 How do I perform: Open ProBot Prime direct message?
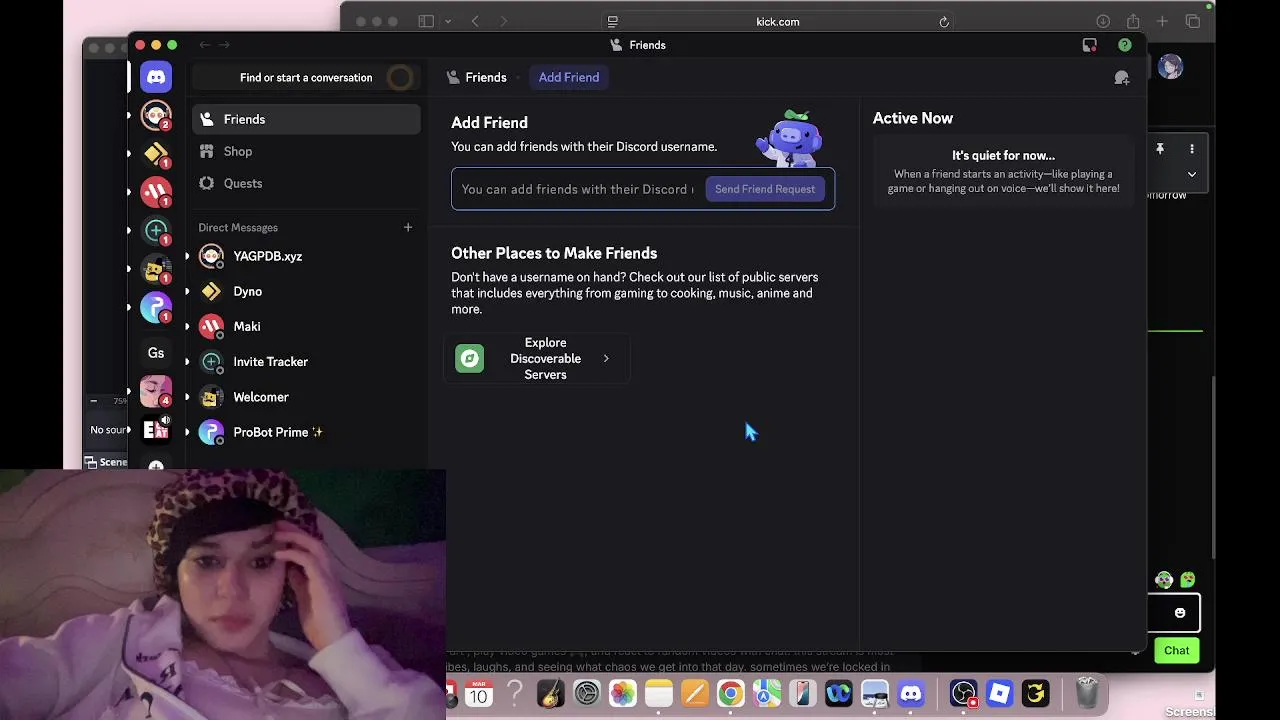[306, 432]
